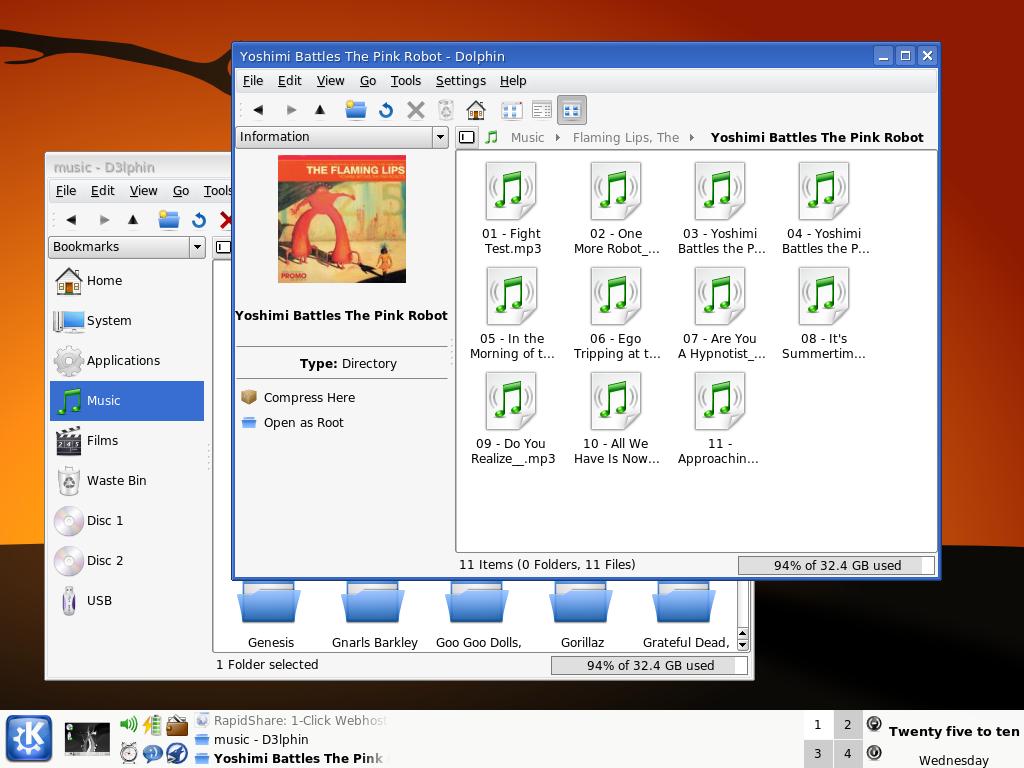Click Compress Here action
The width and height of the screenshot is (1024, 768).
[298, 397]
